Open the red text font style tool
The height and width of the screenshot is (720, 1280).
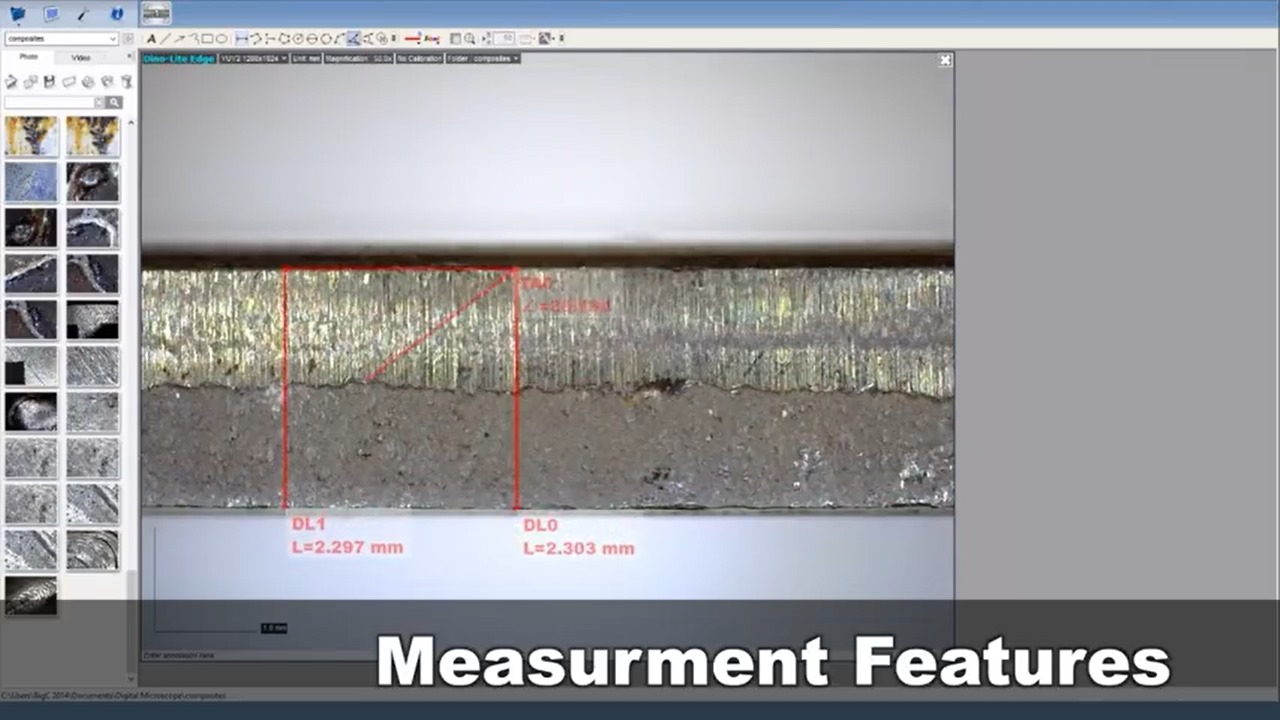click(x=432, y=39)
